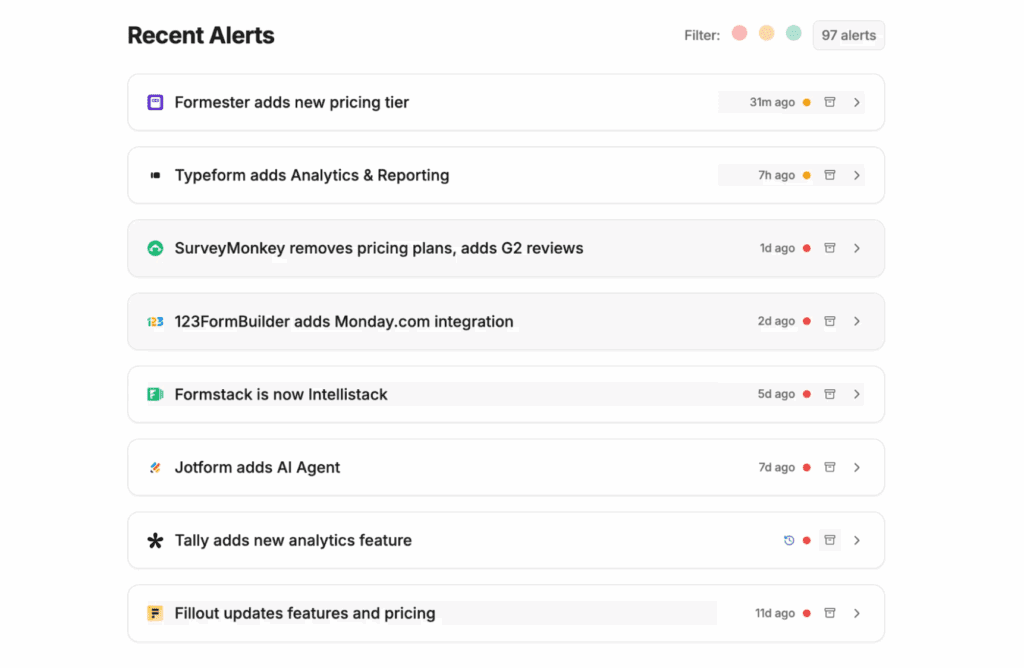The width and height of the screenshot is (1024, 668).
Task: Toggle the green severity filter
Action: click(793, 33)
